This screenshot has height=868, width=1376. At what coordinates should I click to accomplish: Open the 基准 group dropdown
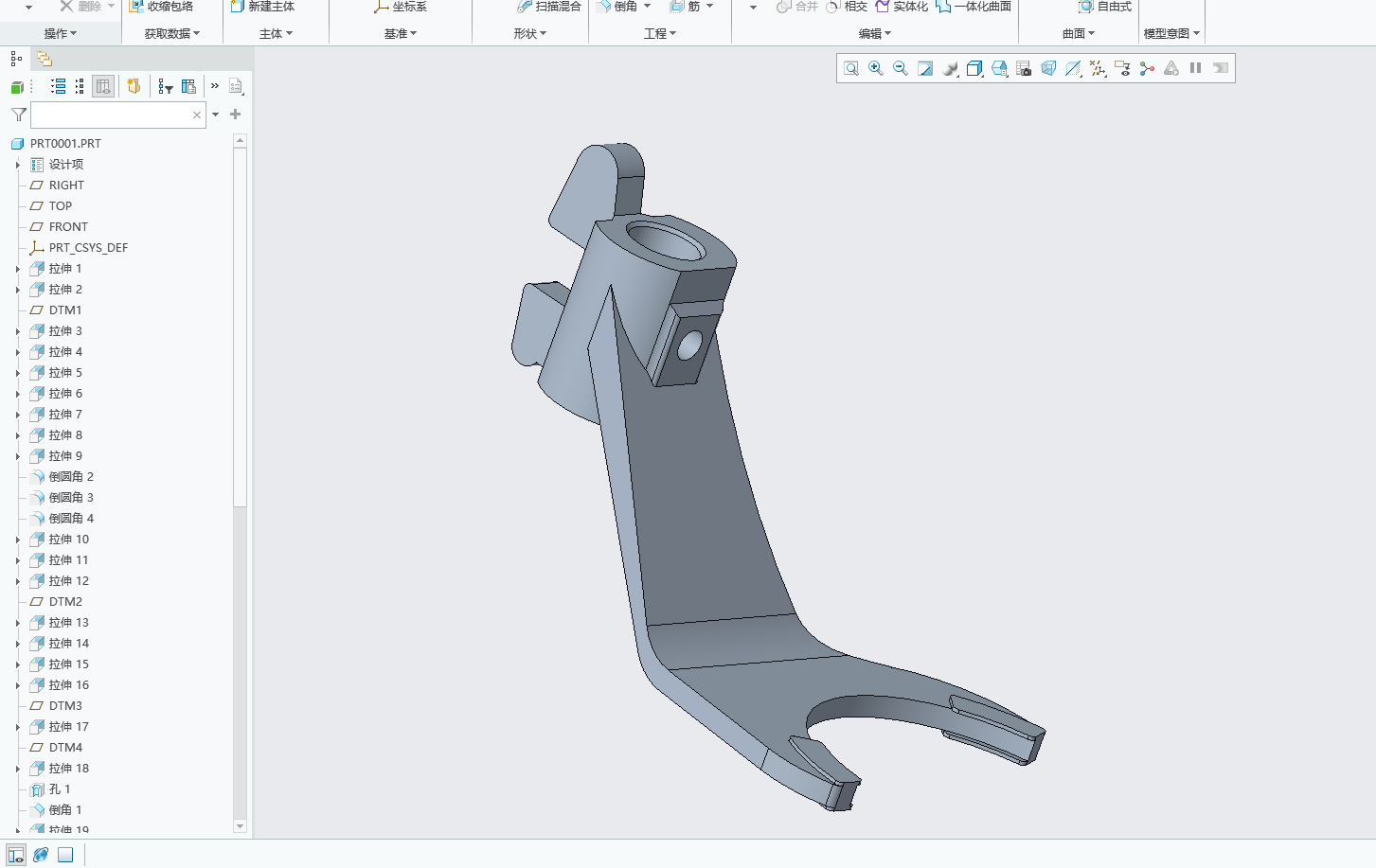[401, 33]
